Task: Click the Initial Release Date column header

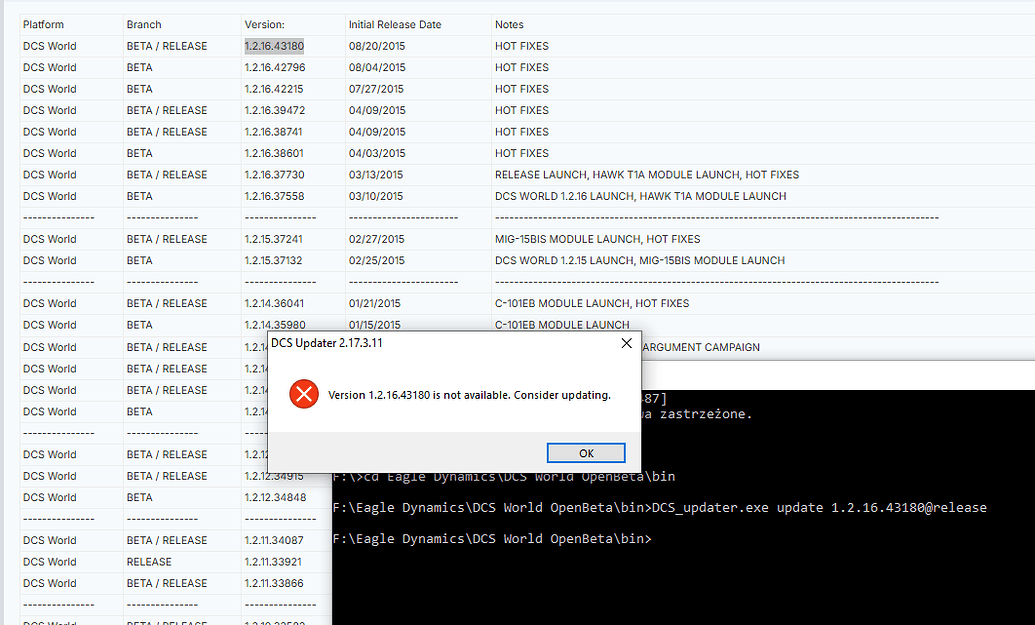Action: click(395, 24)
